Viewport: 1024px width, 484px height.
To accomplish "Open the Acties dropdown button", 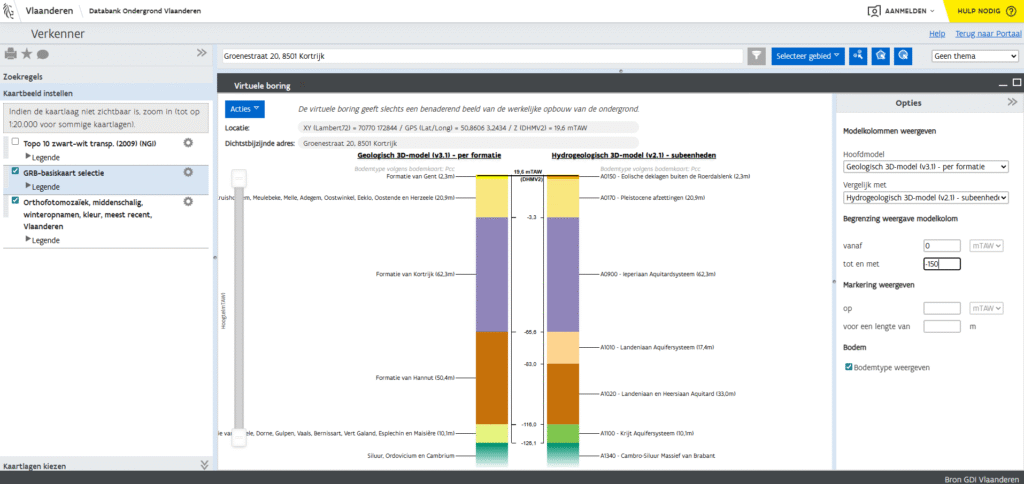I will 245,108.
